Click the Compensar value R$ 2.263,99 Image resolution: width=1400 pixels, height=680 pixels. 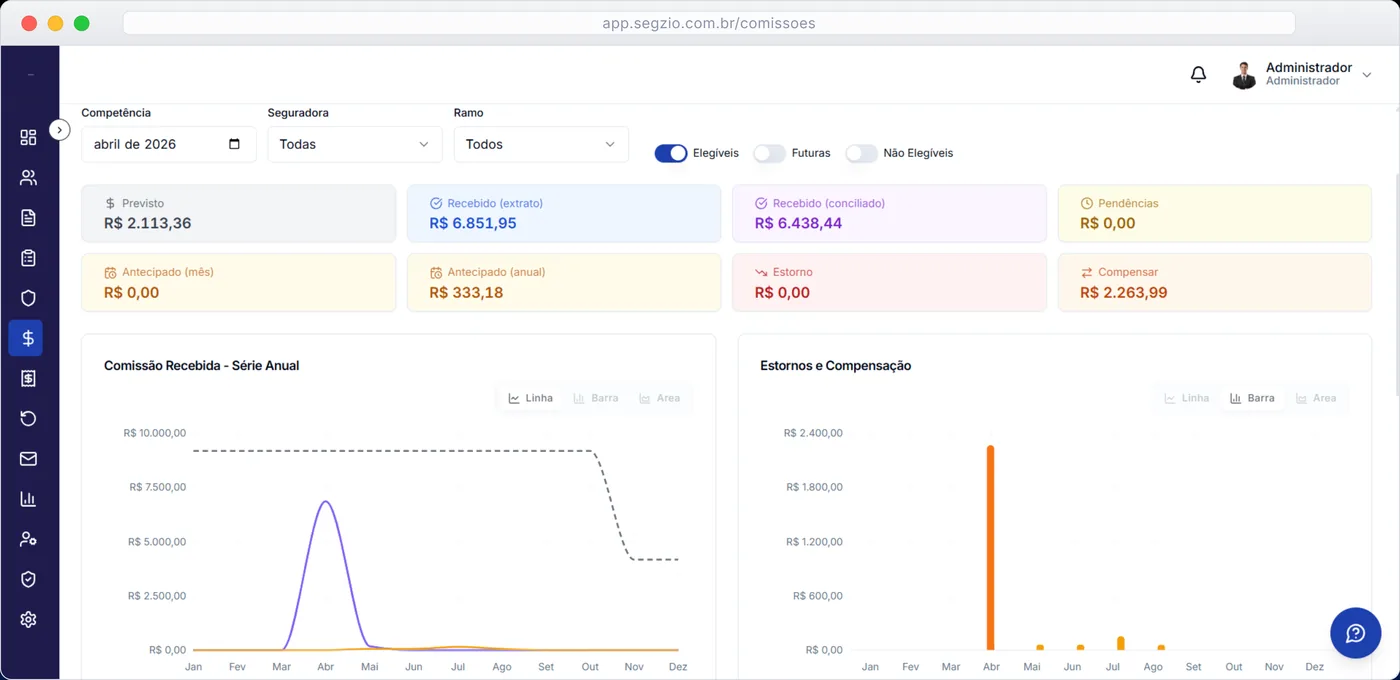(x=1124, y=293)
